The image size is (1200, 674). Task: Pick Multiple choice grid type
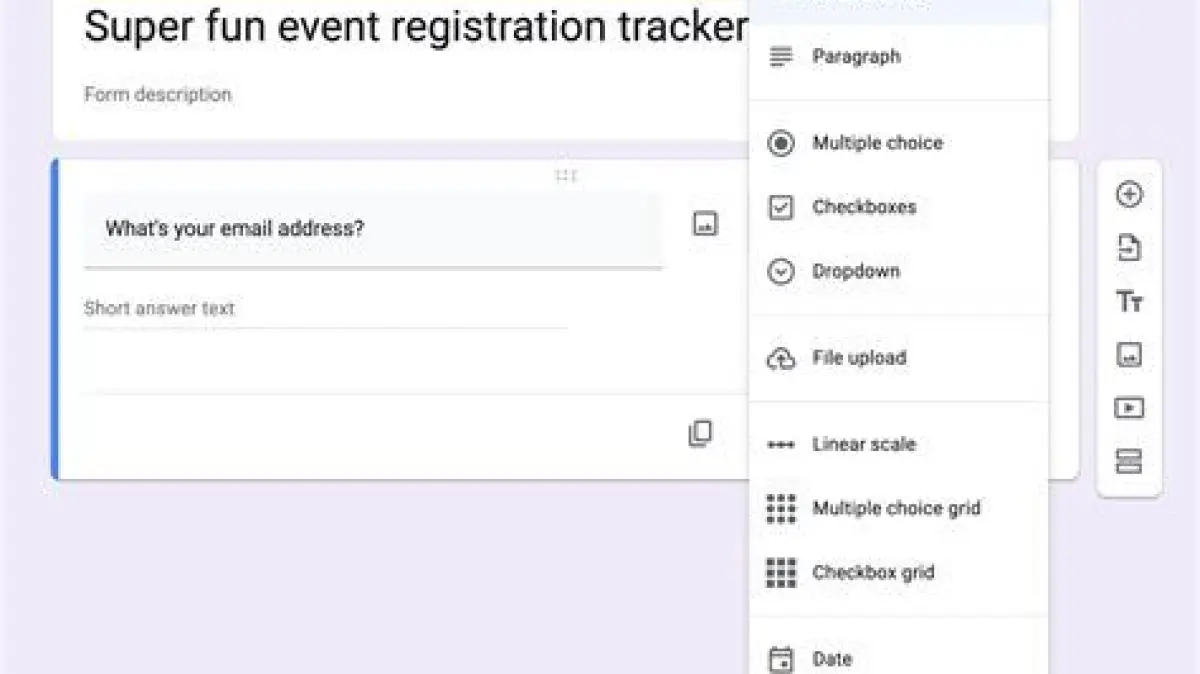pyautogui.click(x=895, y=508)
